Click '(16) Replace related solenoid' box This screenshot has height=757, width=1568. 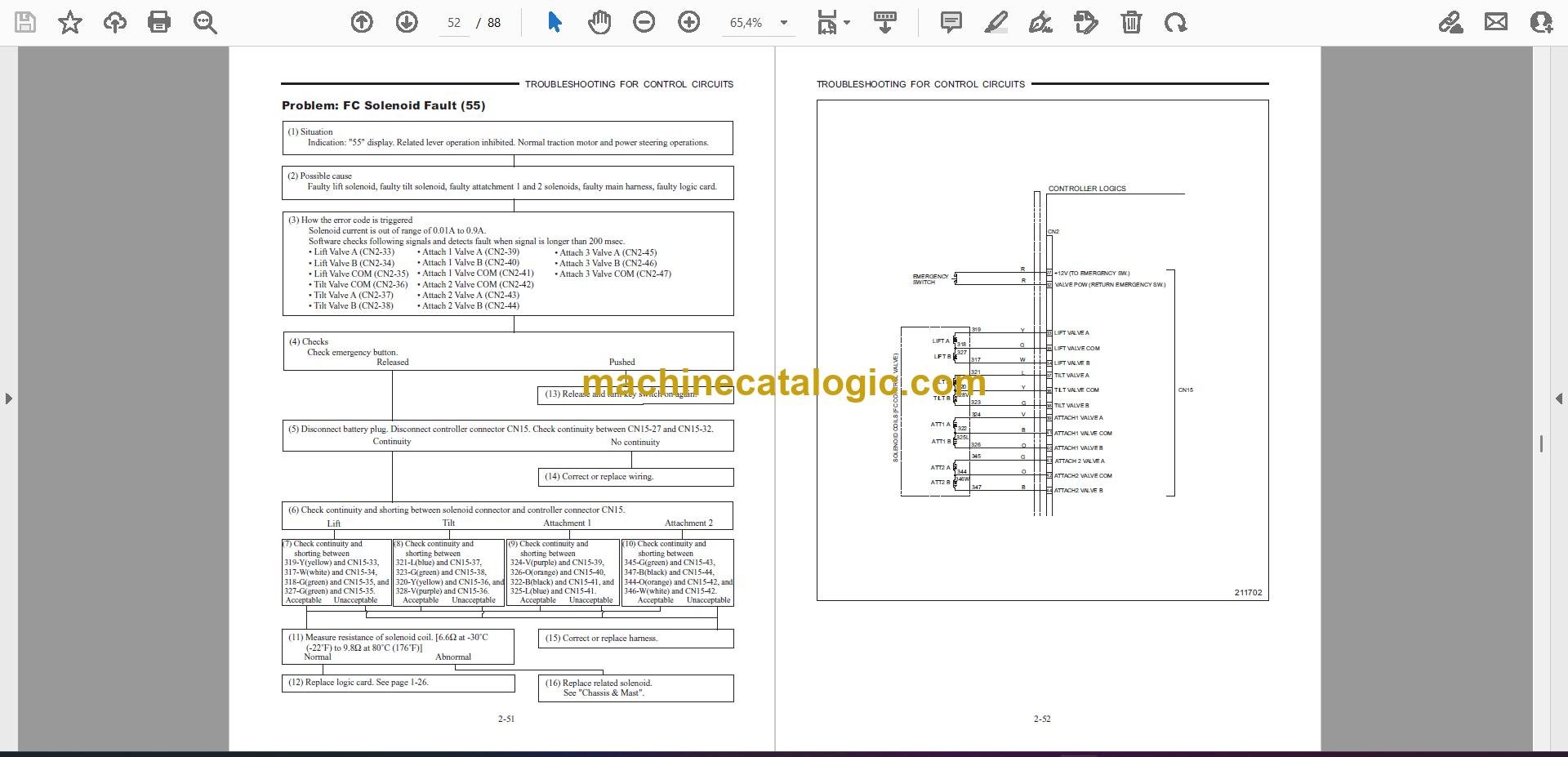pos(635,688)
